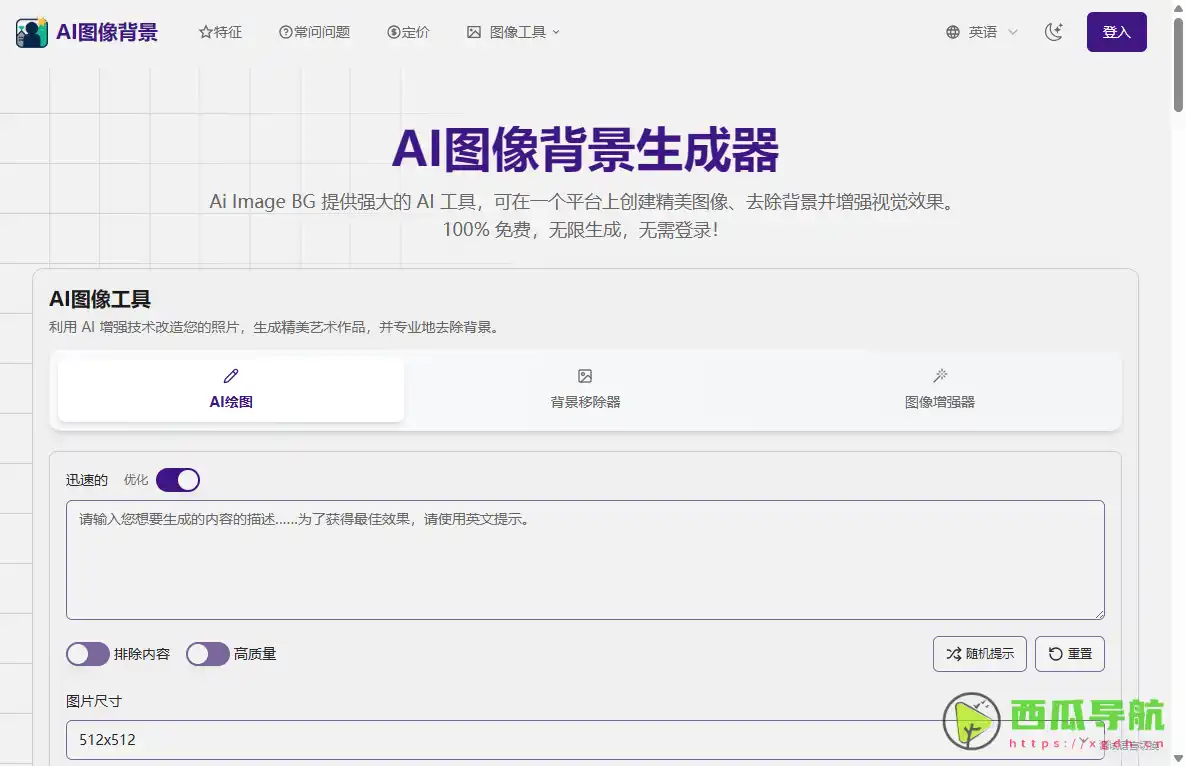Click the scrollbar down arrow

[x=1178, y=758]
